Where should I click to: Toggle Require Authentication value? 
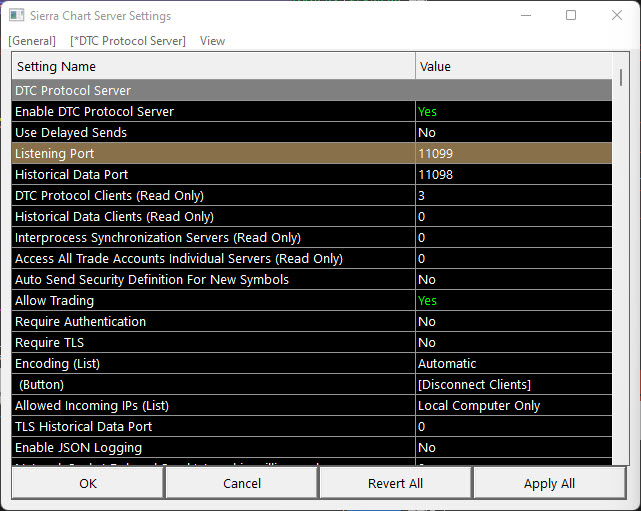pos(427,321)
